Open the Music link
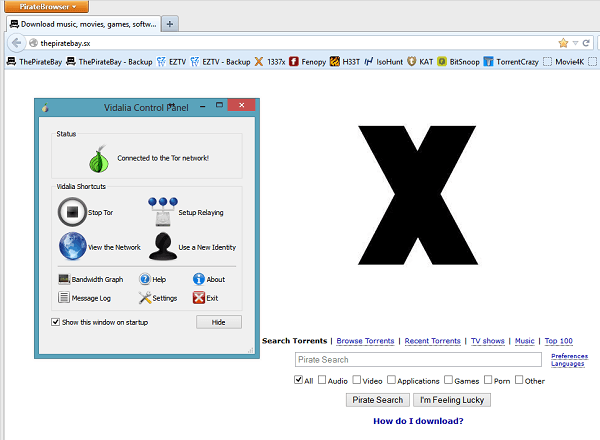The height and width of the screenshot is (440, 600). [x=524, y=341]
